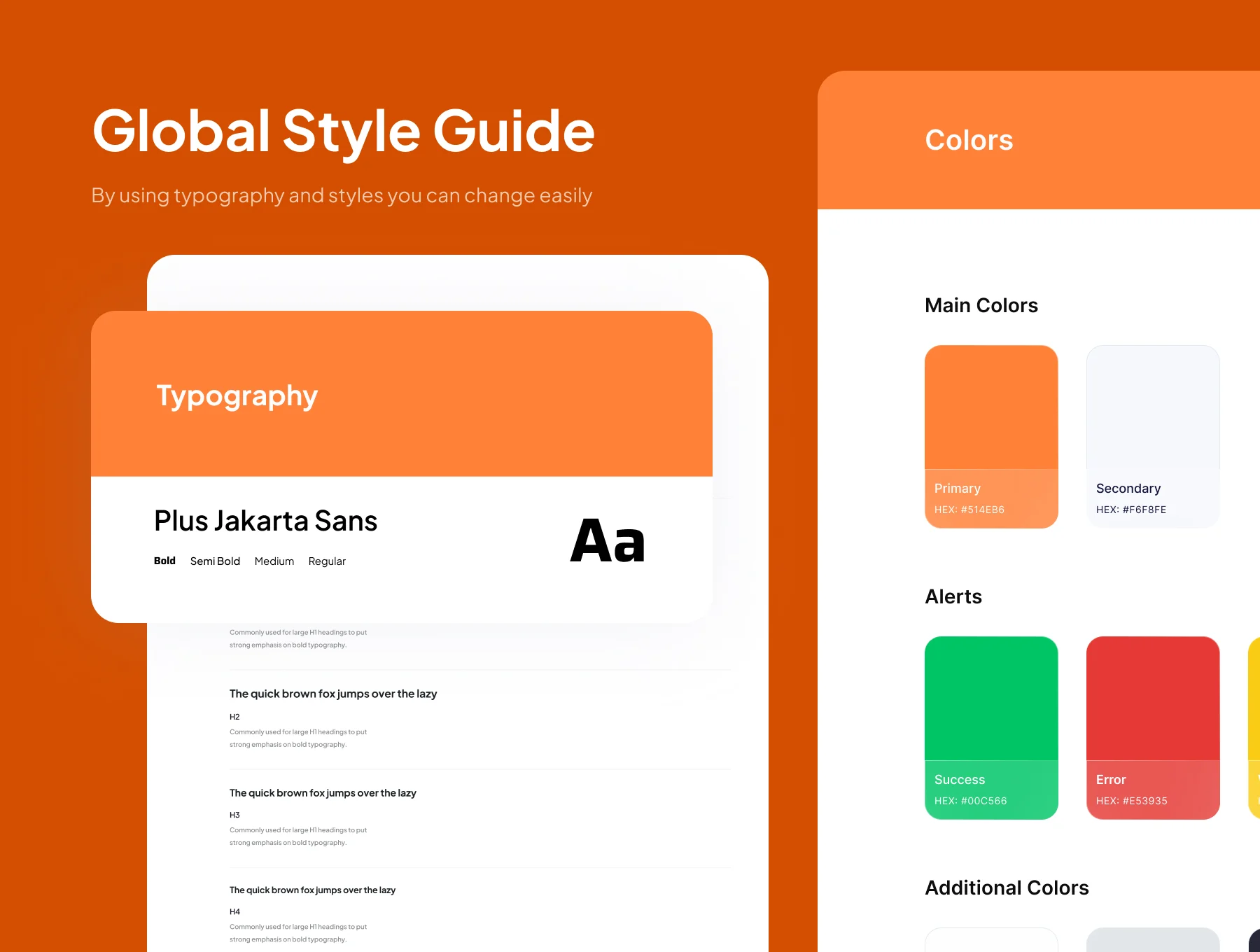Click the large Aa type specimen

point(608,541)
